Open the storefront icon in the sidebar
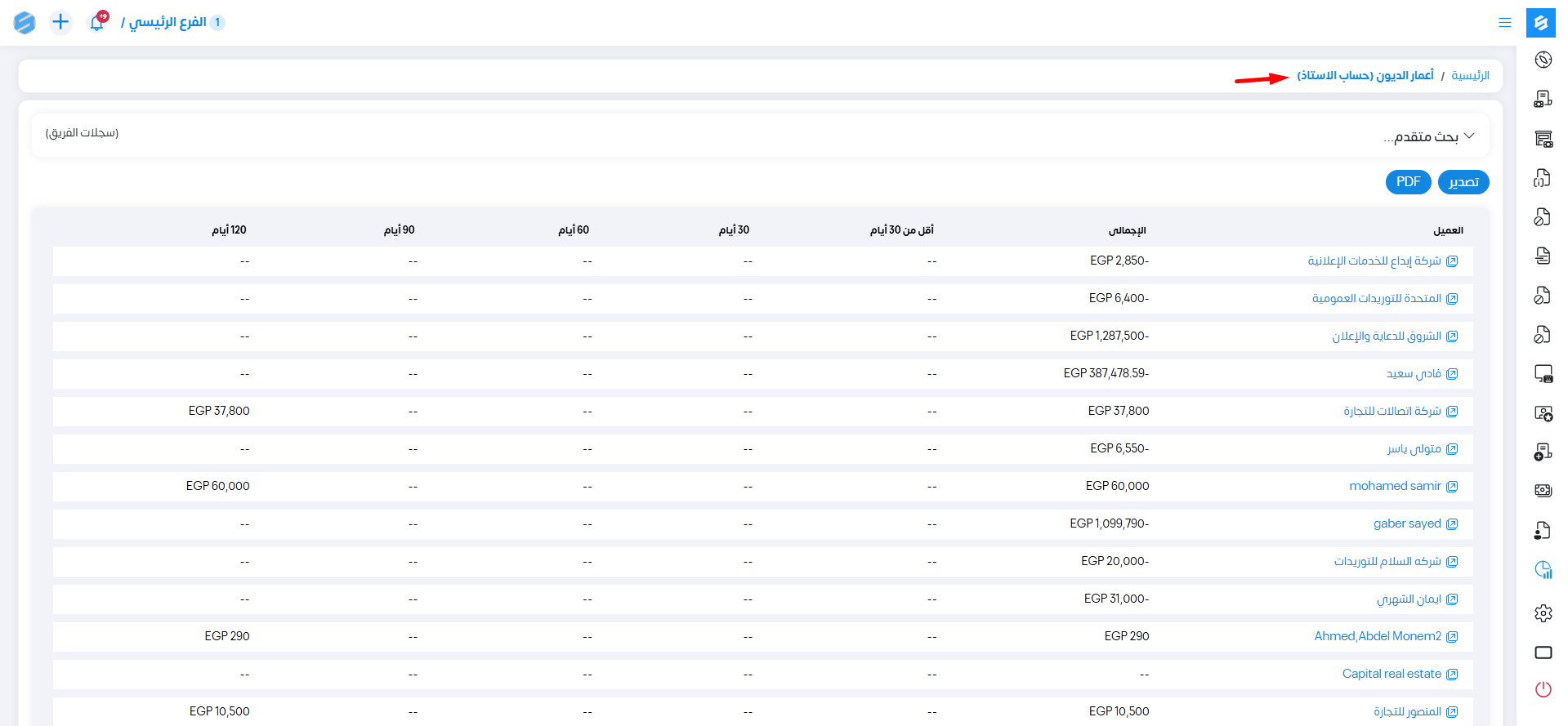Viewport: 1568px width, 726px height. [x=1543, y=138]
